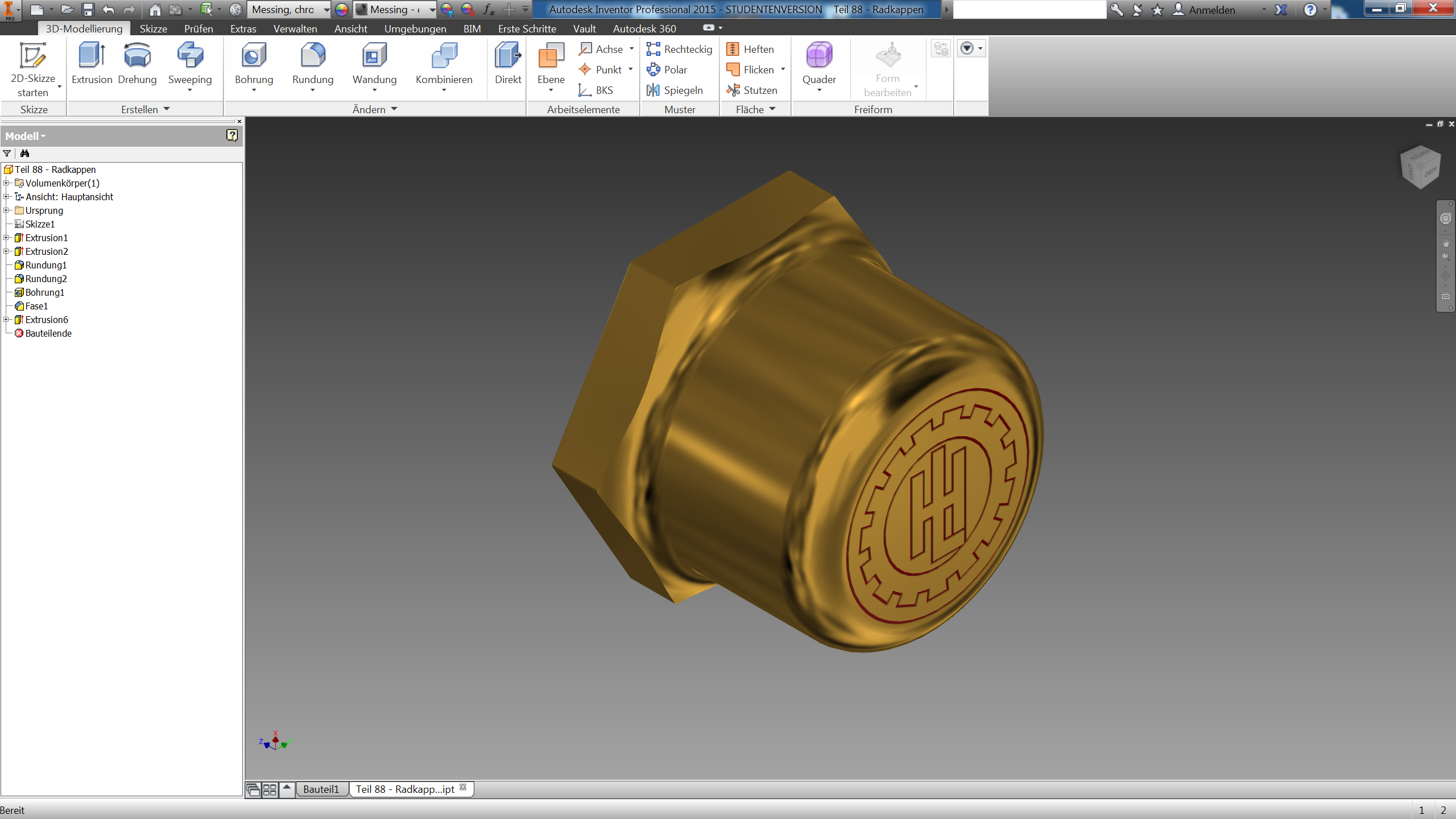Click the binoculars search icon in browser

24,154
